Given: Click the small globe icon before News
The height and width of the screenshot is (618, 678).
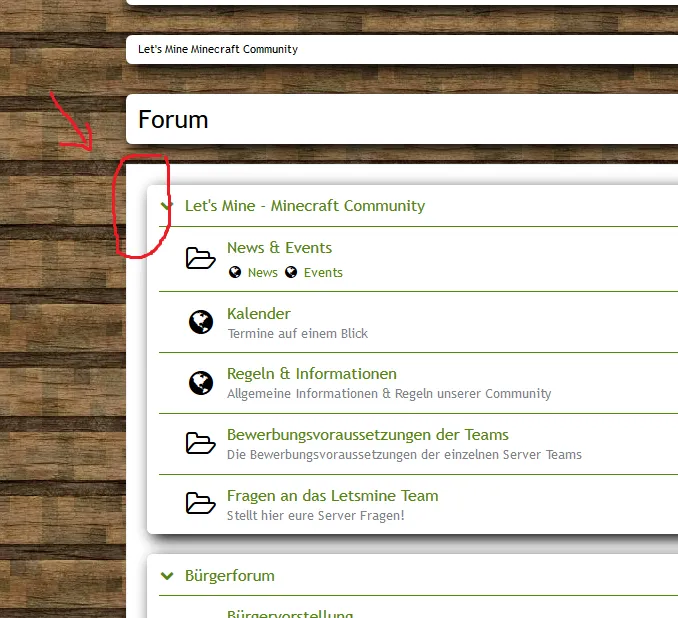Looking at the screenshot, I should coord(235,272).
